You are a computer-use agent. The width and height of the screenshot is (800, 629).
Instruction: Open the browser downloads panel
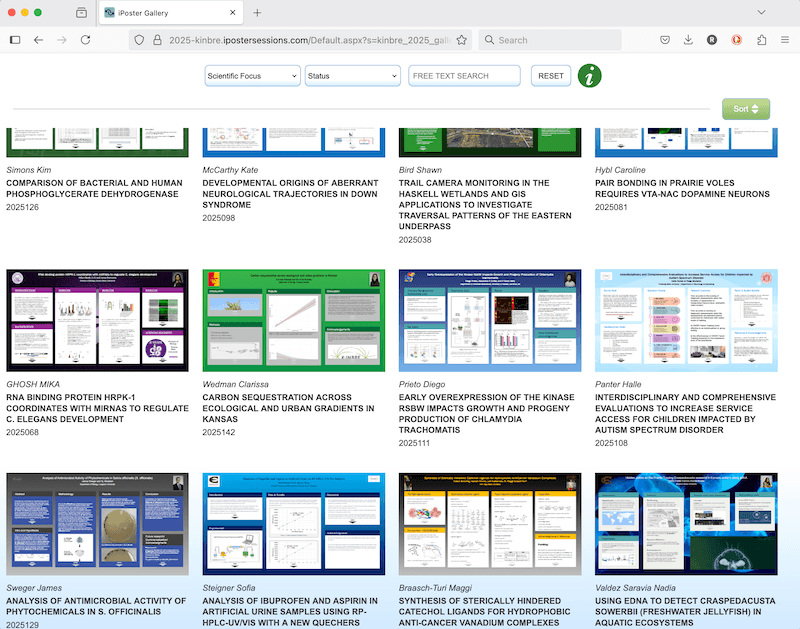688,40
